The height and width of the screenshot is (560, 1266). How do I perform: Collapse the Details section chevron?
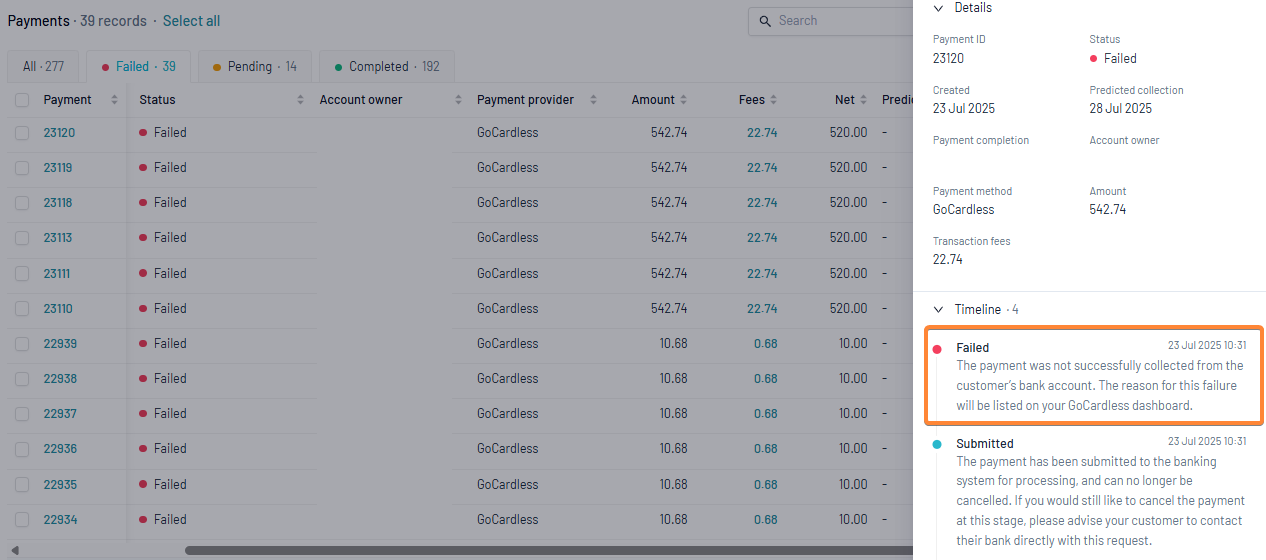point(938,8)
